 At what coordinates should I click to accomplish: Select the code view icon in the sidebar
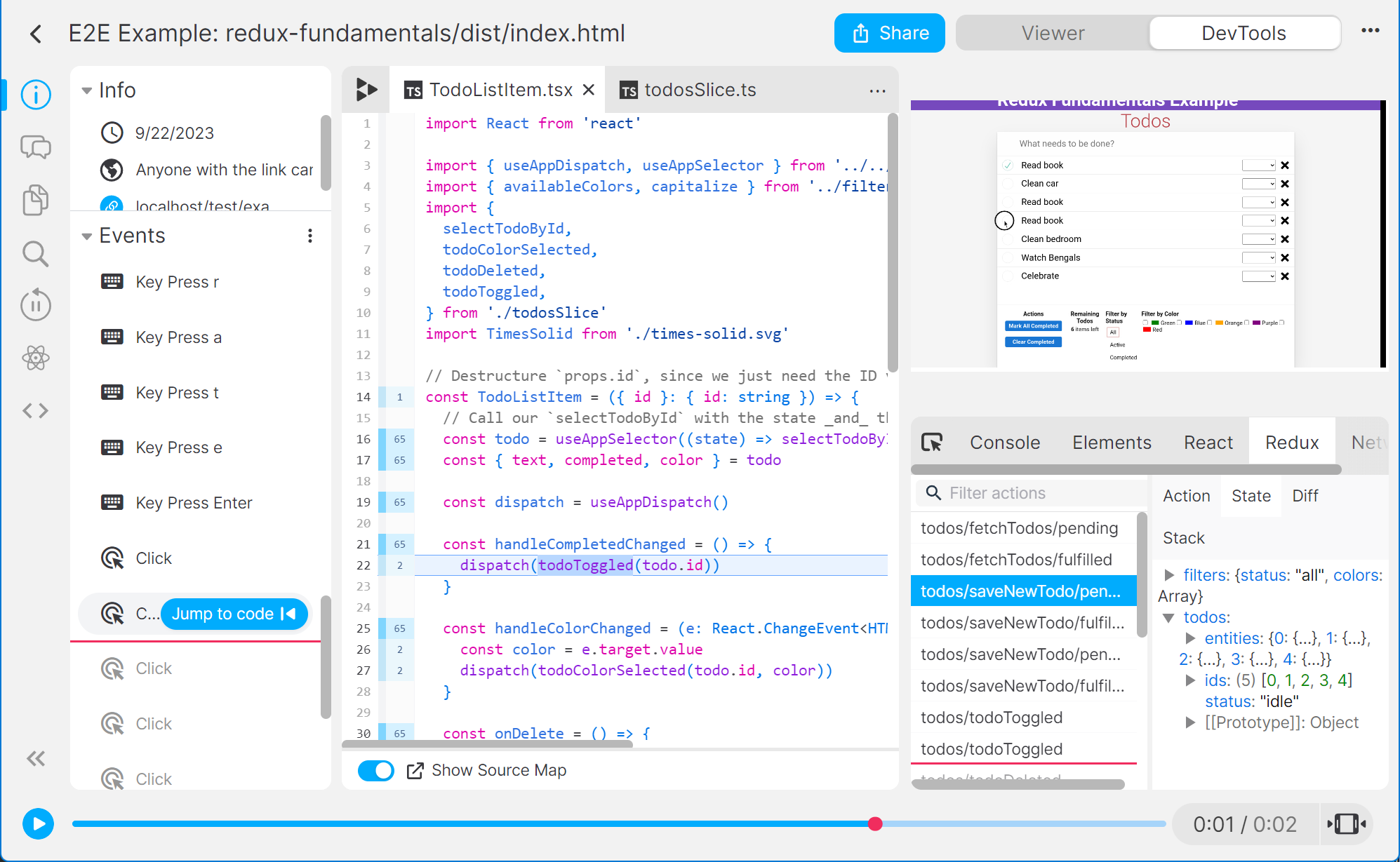pyautogui.click(x=36, y=410)
